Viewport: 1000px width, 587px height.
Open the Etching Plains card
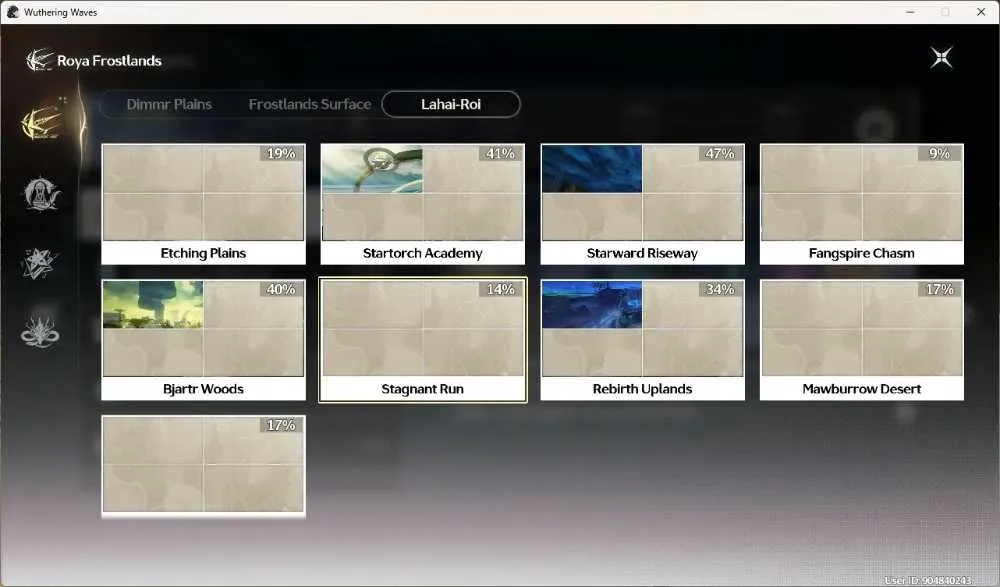[x=203, y=204]
